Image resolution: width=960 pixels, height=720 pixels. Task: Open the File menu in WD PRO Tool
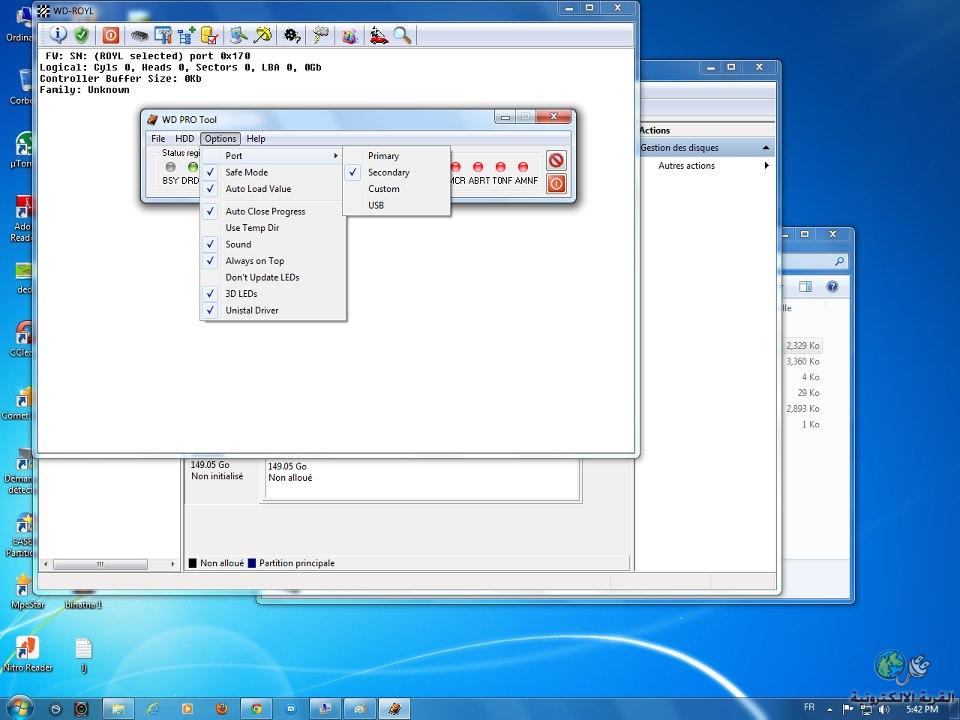[158, 139]
